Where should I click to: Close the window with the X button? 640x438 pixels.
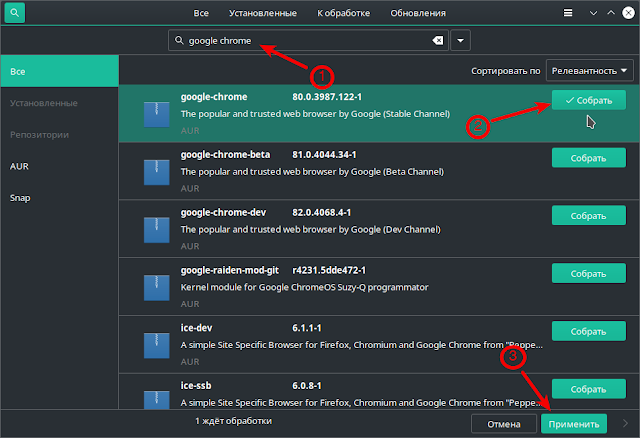coord(628,13)
